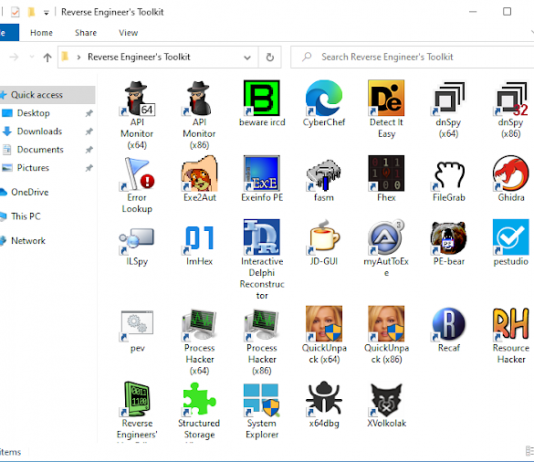Open the recent locations dropdown arrow
This screenshot has width=534, height=462.
pyautogui.click(x=32, y=57)
